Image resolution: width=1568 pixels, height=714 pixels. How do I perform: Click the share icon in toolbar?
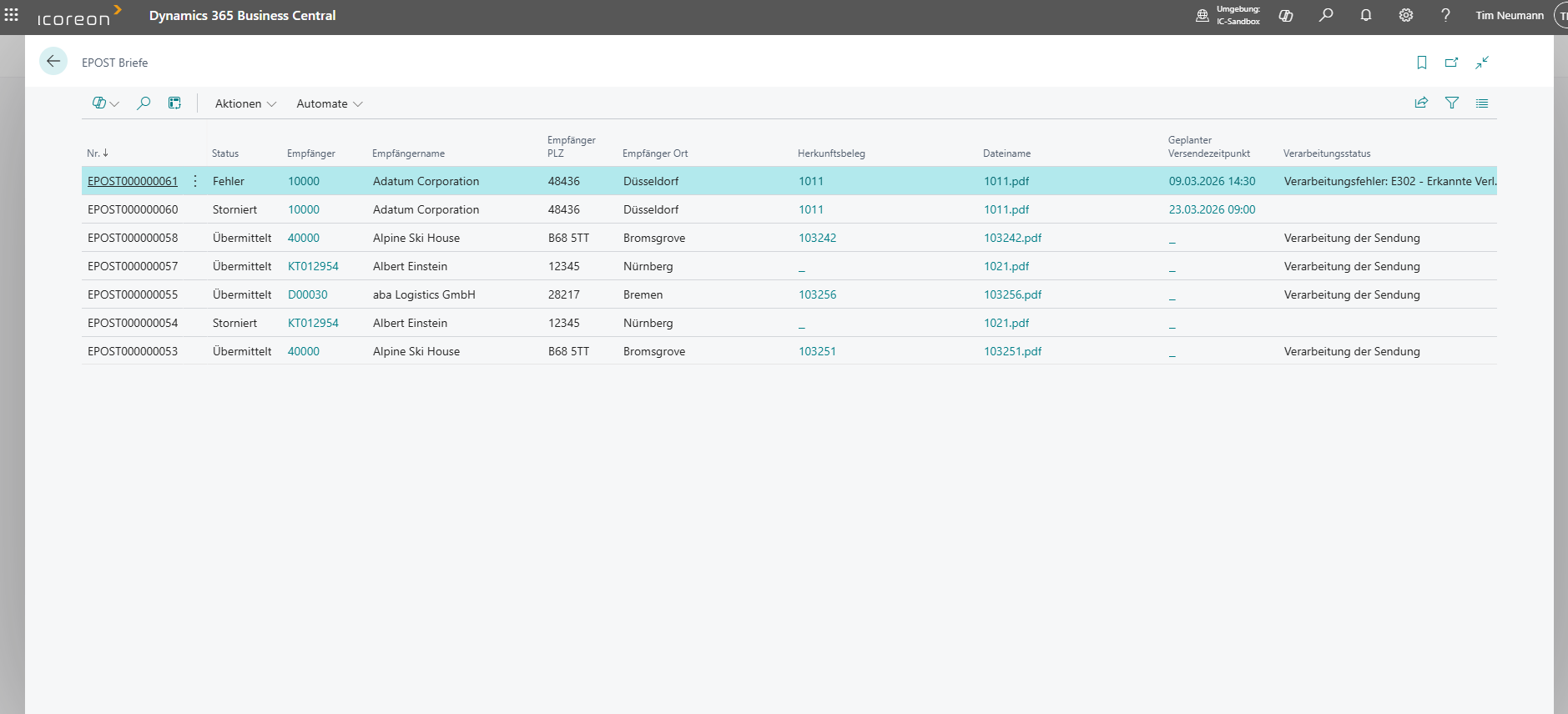[x=1421, y=103]
